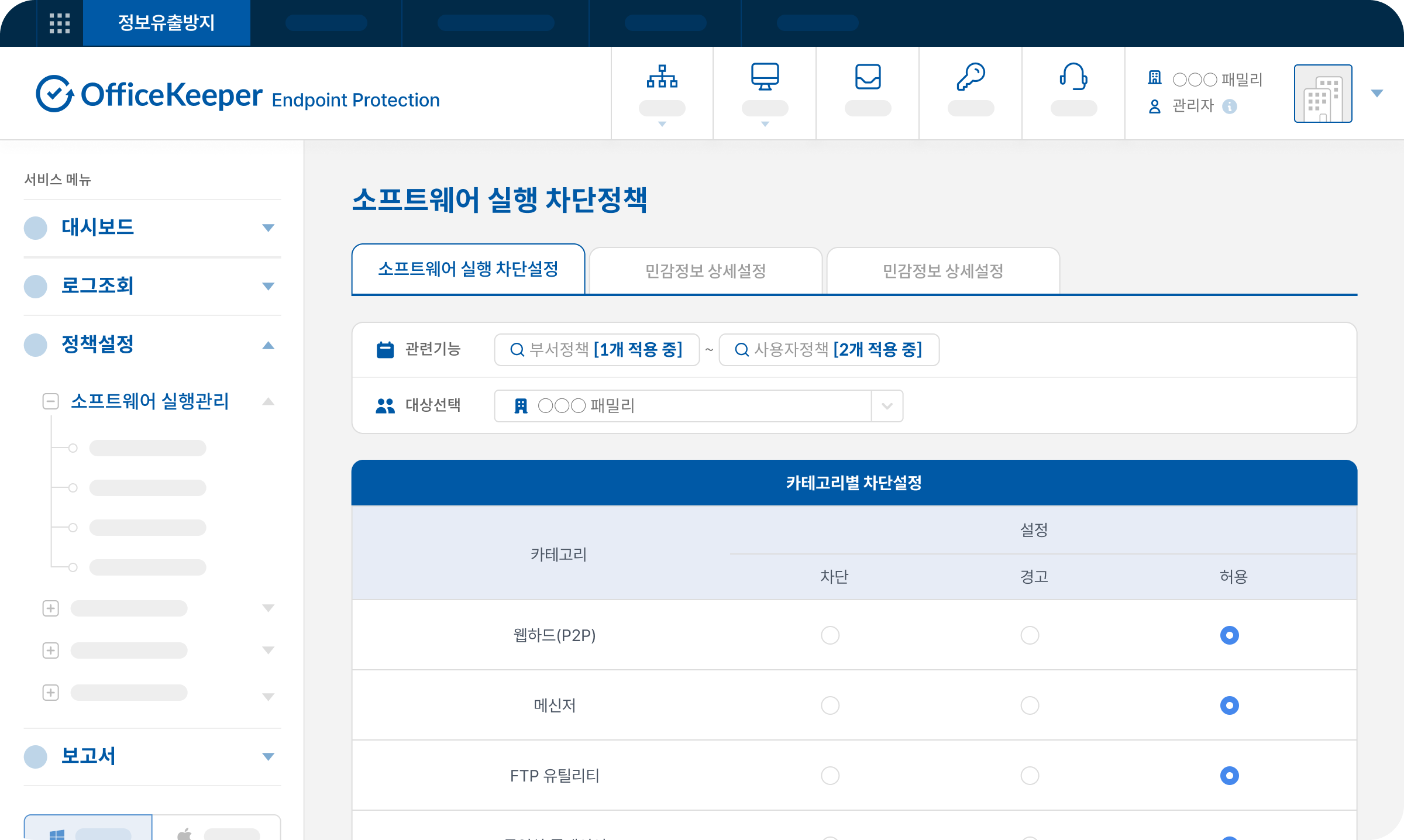
Task: Click the OfficeKeeper logo
Action: (x=149, y=94)
